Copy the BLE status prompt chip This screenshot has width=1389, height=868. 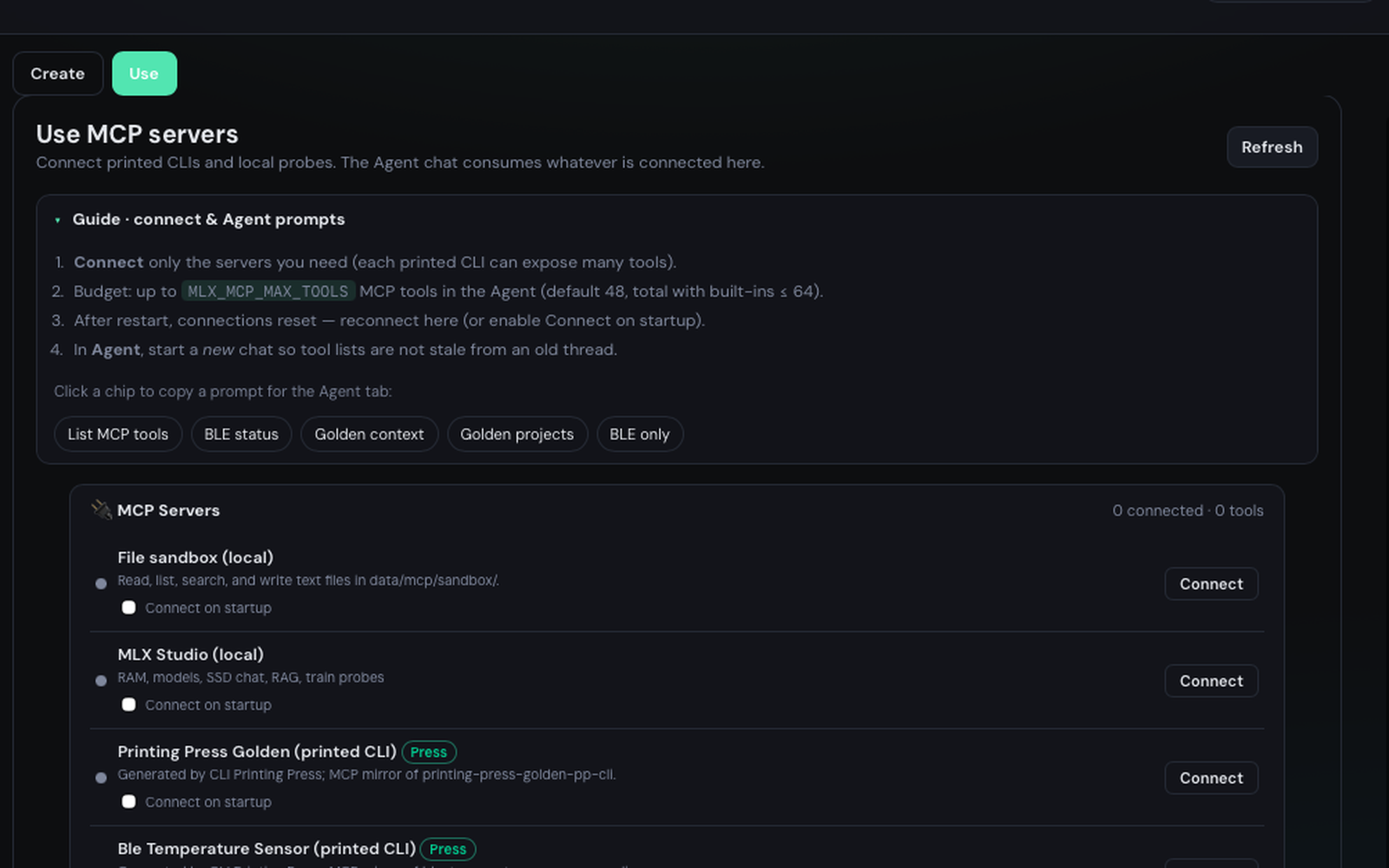[x=241, y=434]
